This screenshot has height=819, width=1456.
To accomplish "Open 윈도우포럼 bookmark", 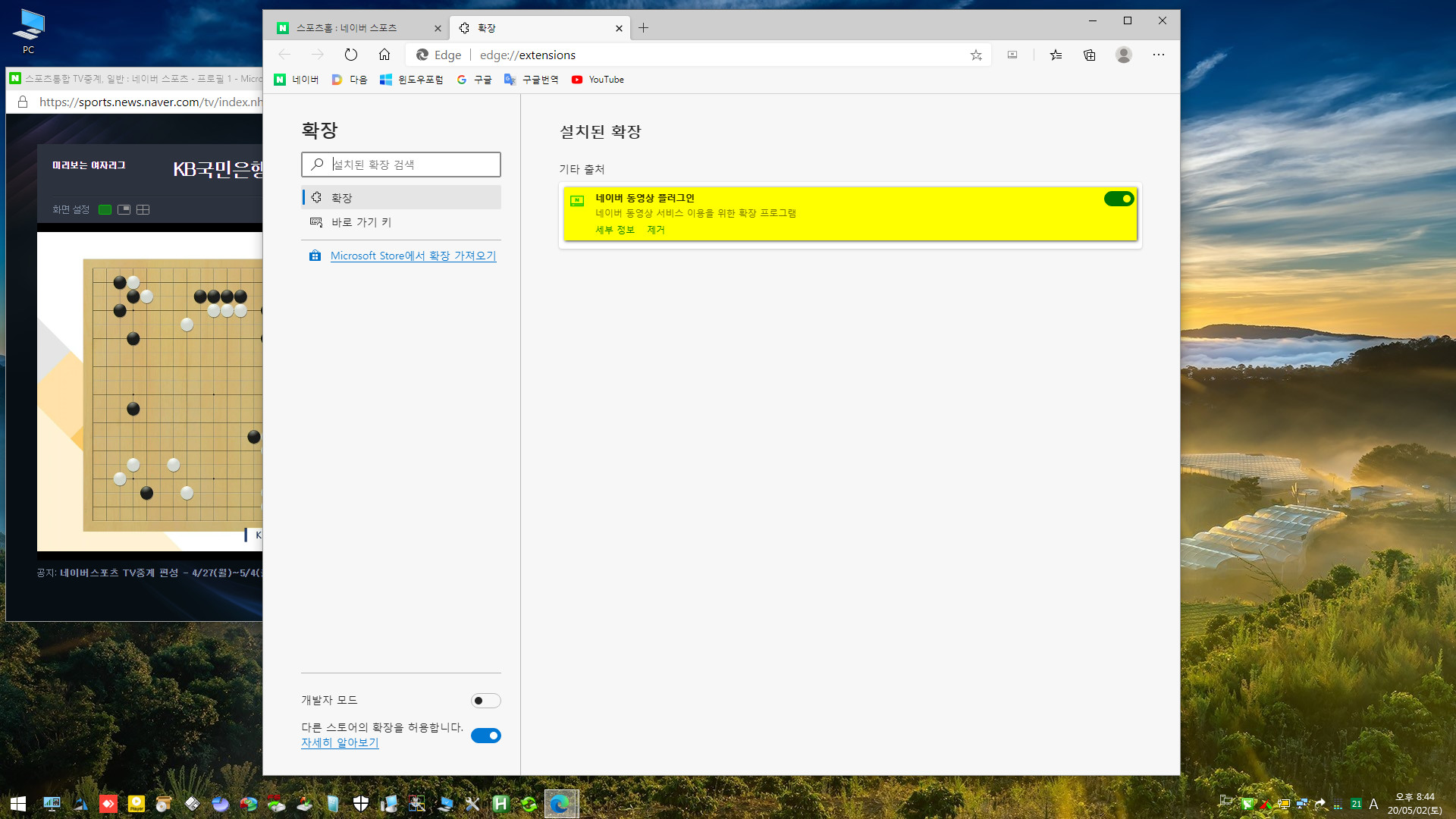I will (412, 80).
